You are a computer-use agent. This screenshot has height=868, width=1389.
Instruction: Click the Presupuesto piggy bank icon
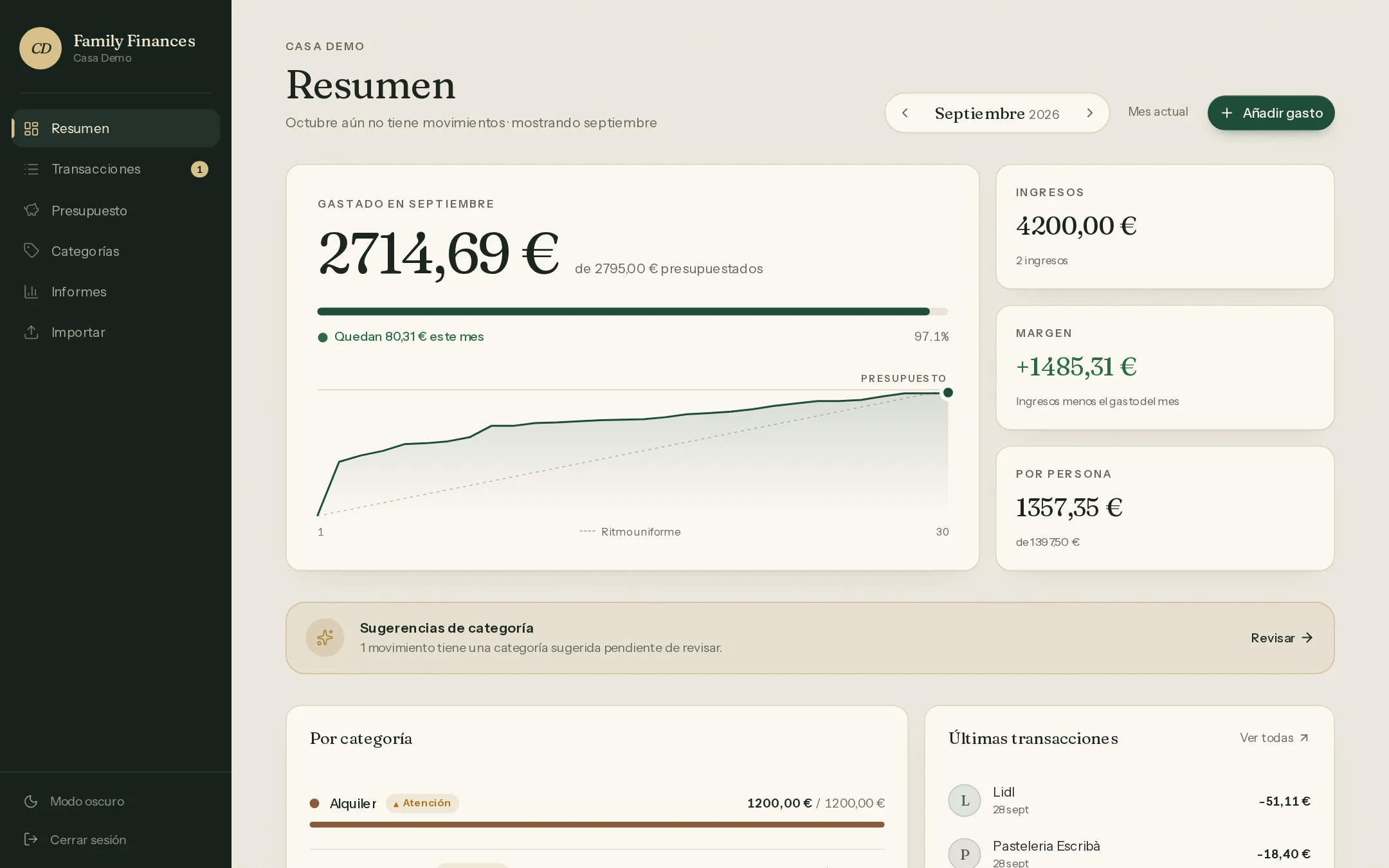tap(31, 210)
